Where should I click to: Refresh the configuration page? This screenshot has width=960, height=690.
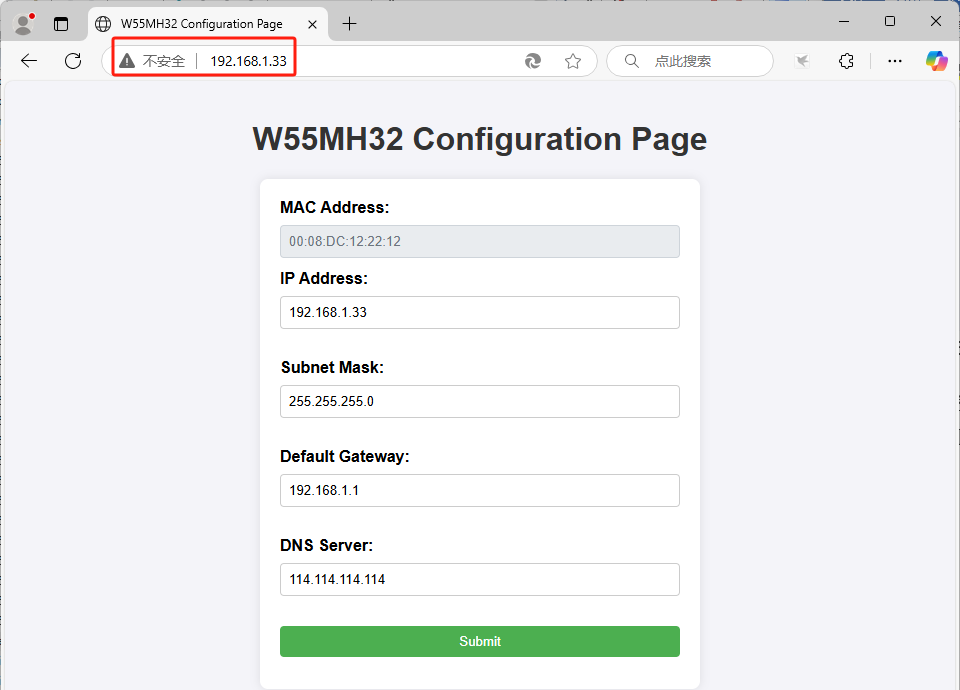[x=73, y=61]
